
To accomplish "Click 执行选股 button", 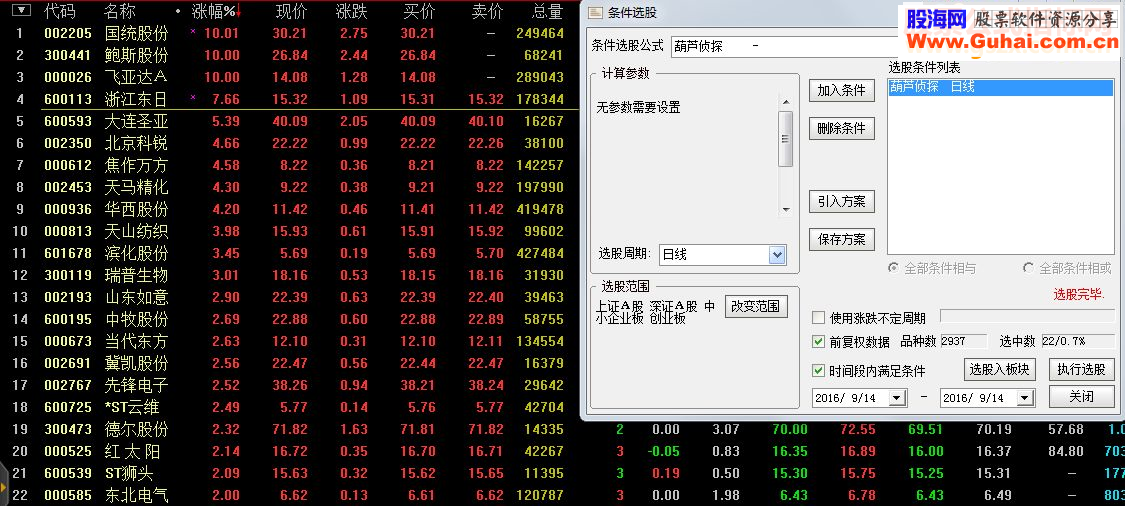I will (1082, 370).
